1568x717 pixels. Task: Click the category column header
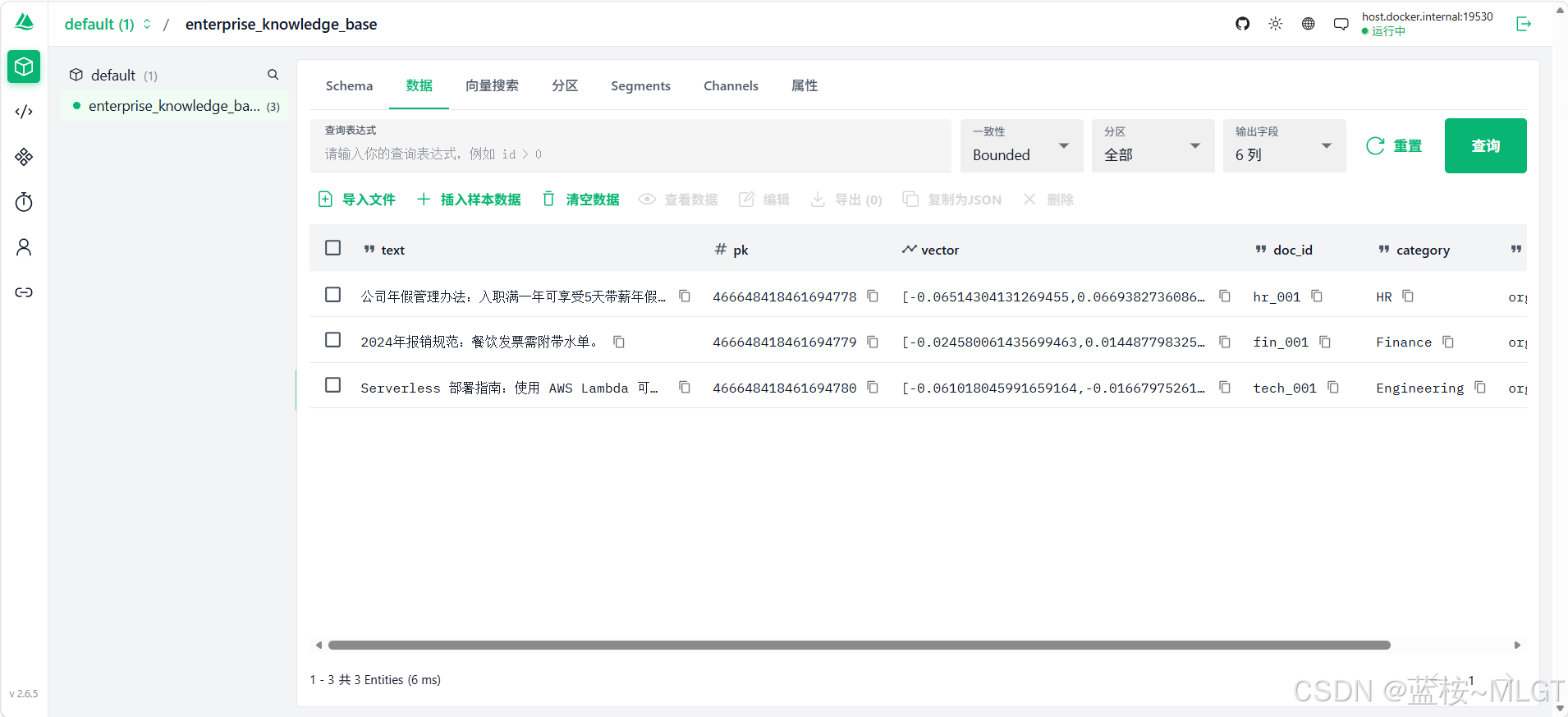coord(1414,250)
